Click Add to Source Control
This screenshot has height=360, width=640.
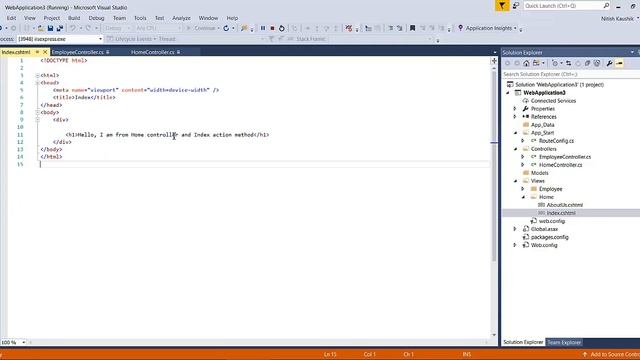611,354
